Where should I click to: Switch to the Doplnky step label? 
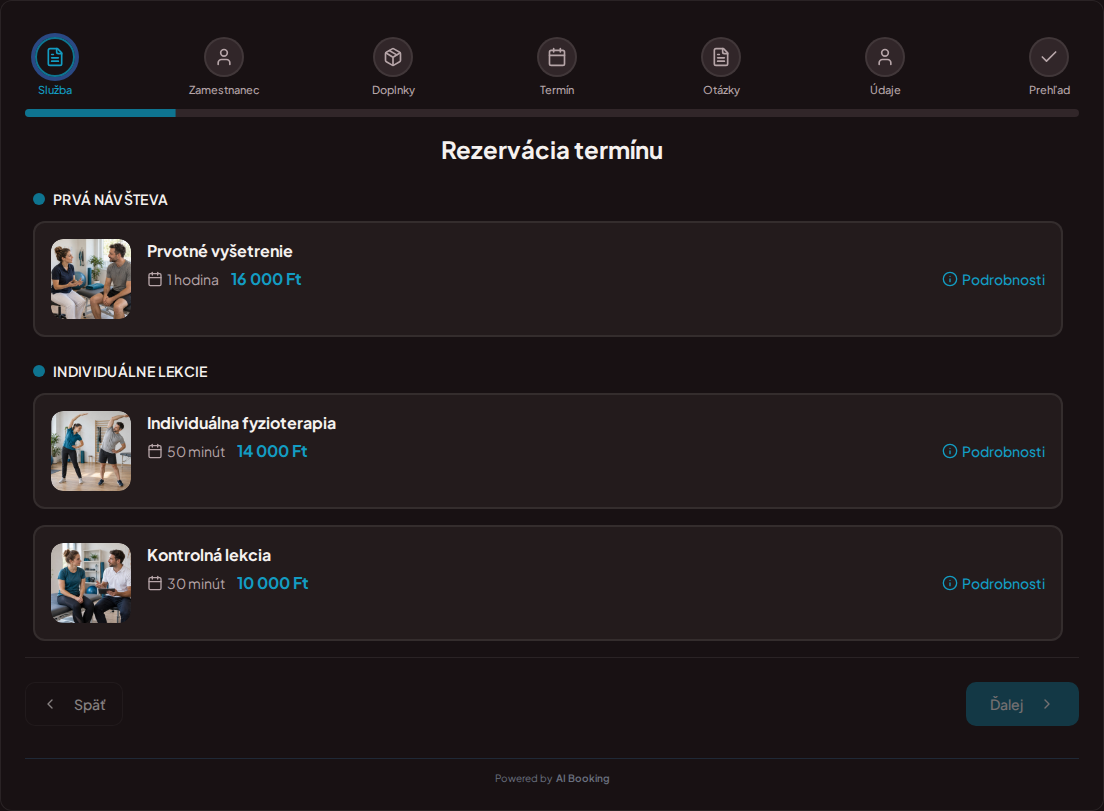point(393,90)
